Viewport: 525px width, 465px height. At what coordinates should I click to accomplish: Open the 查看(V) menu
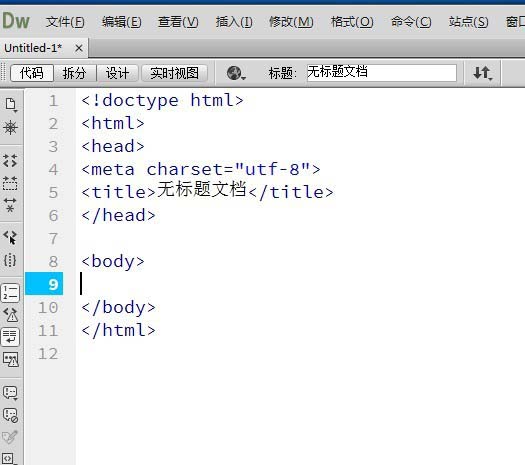[x=178, y=22]
